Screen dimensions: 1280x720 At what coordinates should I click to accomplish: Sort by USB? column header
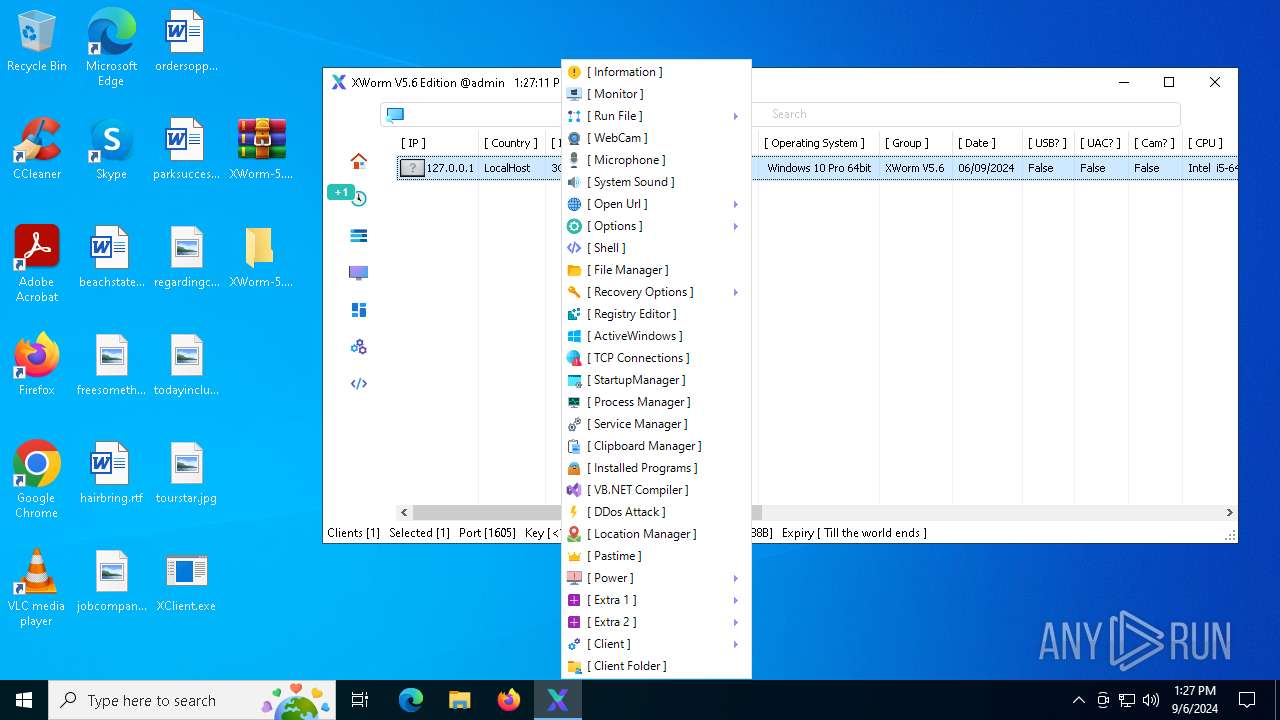coord(1047,143)
